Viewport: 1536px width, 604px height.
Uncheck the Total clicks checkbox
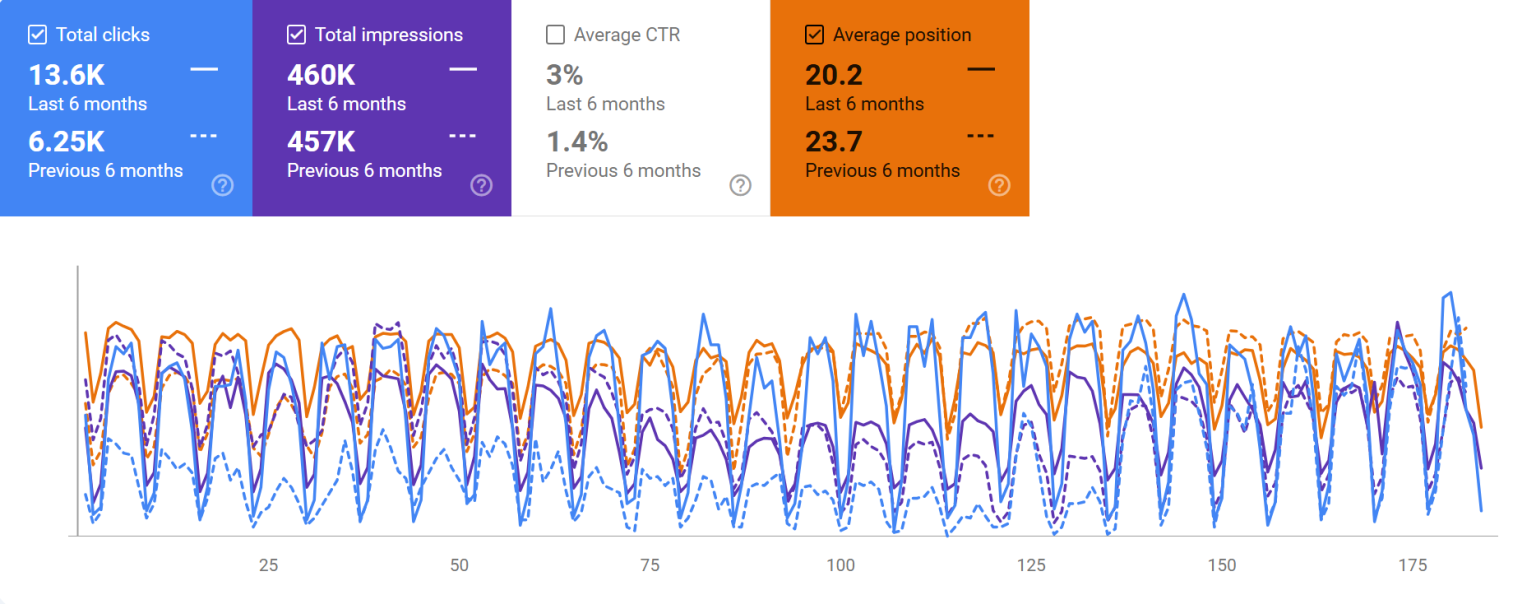pos(37,34)
